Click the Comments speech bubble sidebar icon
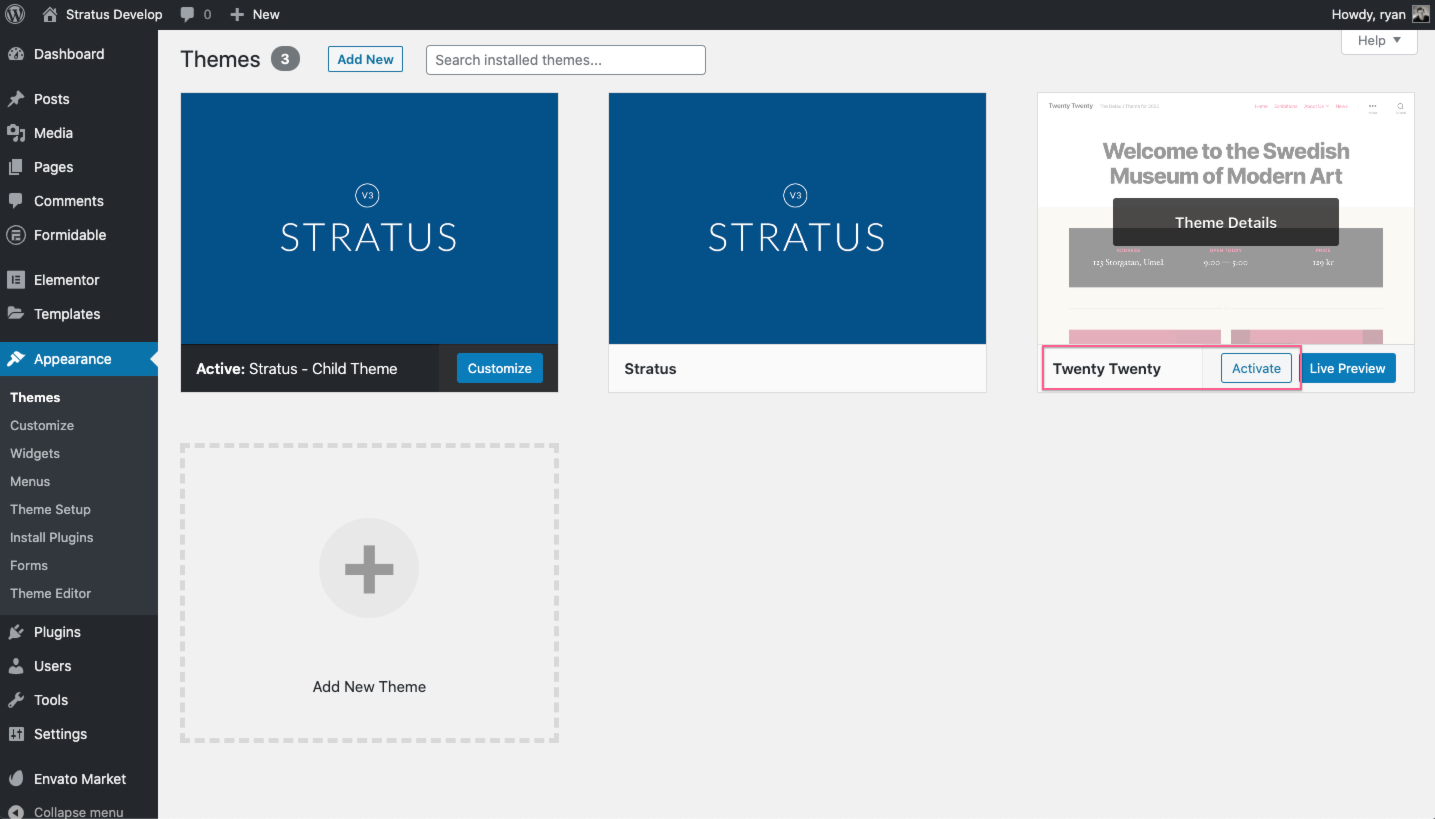Viewport: 1435px width, 819px height. tap(16, 201)
